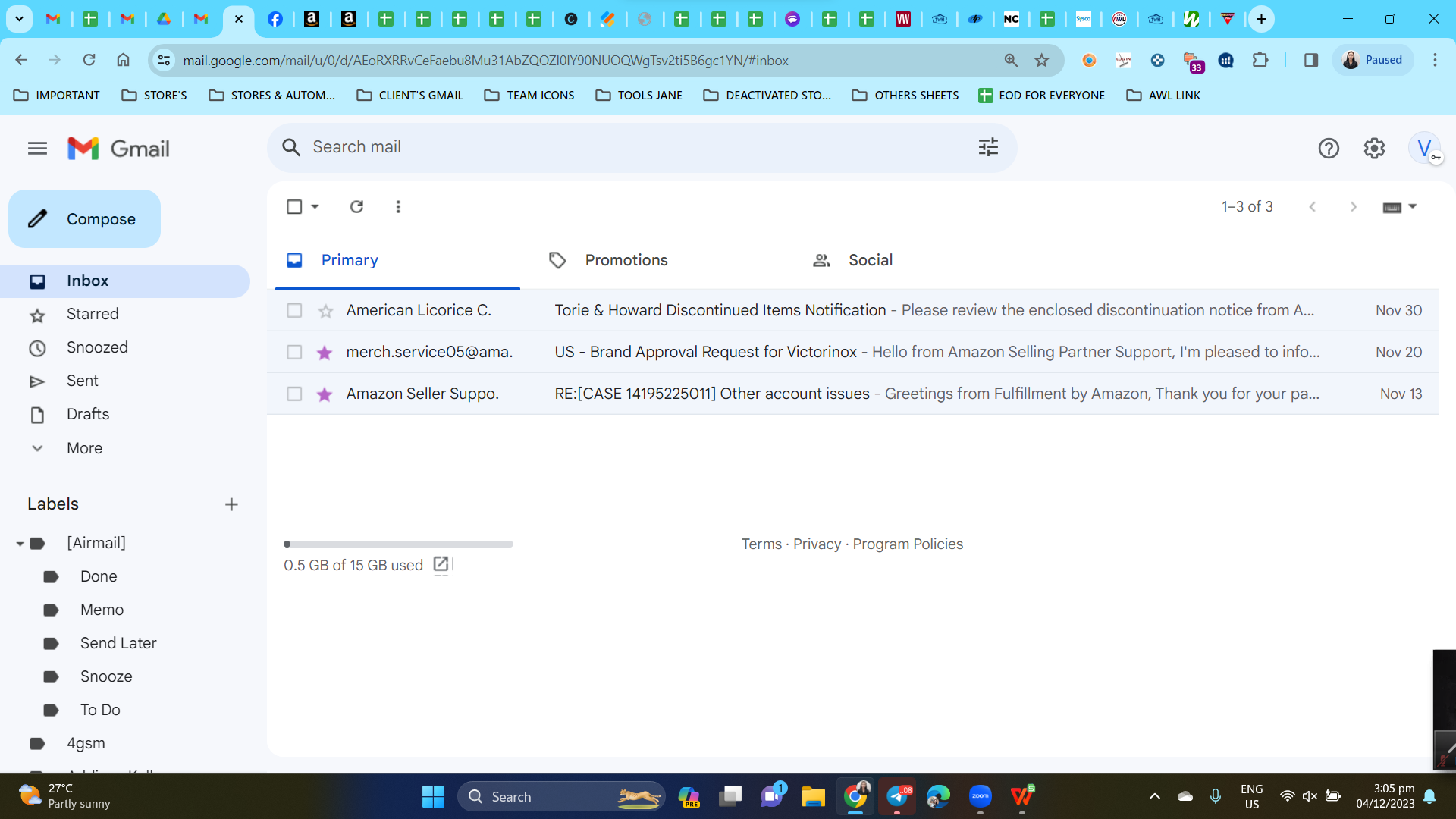Open the Snoozed folder
Screen dimensions: 1456x819
(x=97, y=347)
